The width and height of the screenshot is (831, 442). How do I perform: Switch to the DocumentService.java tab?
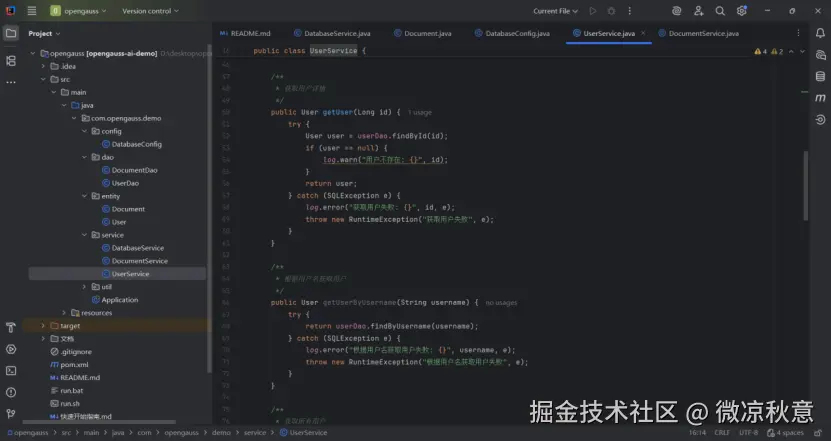coord(699,33)
